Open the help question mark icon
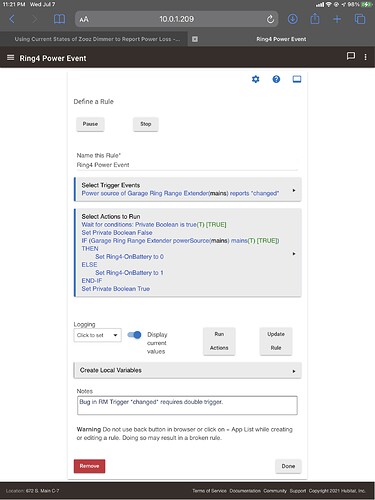375x500 pixels. [276, 79]
